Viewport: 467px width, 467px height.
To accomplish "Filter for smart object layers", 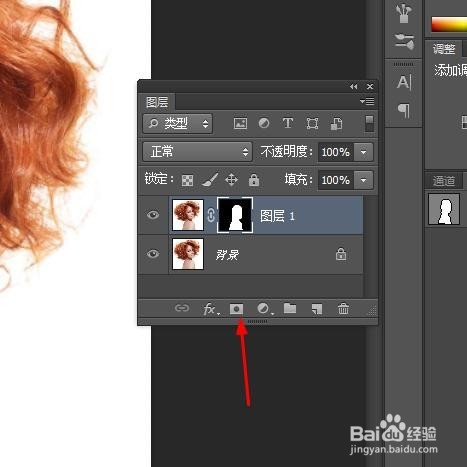I will [x=336, y=124].
